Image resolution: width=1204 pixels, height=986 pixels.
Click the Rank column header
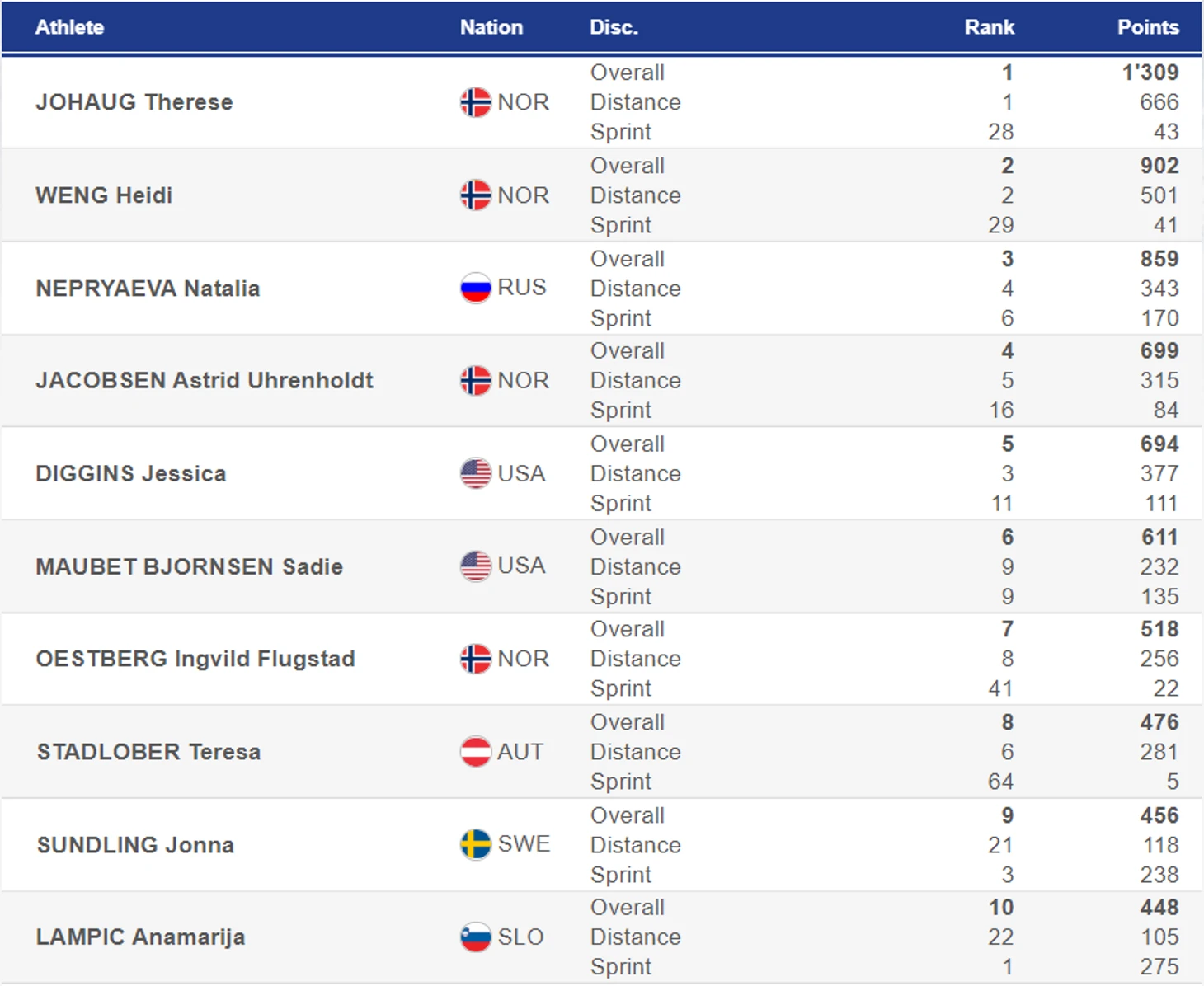click(989, 27)
